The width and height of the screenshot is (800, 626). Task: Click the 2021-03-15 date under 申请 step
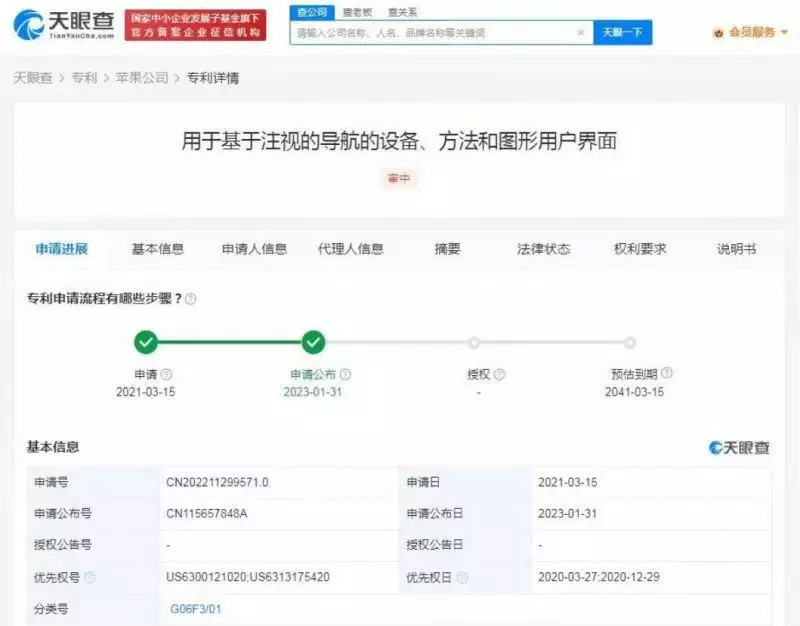(x=146, y=392)
